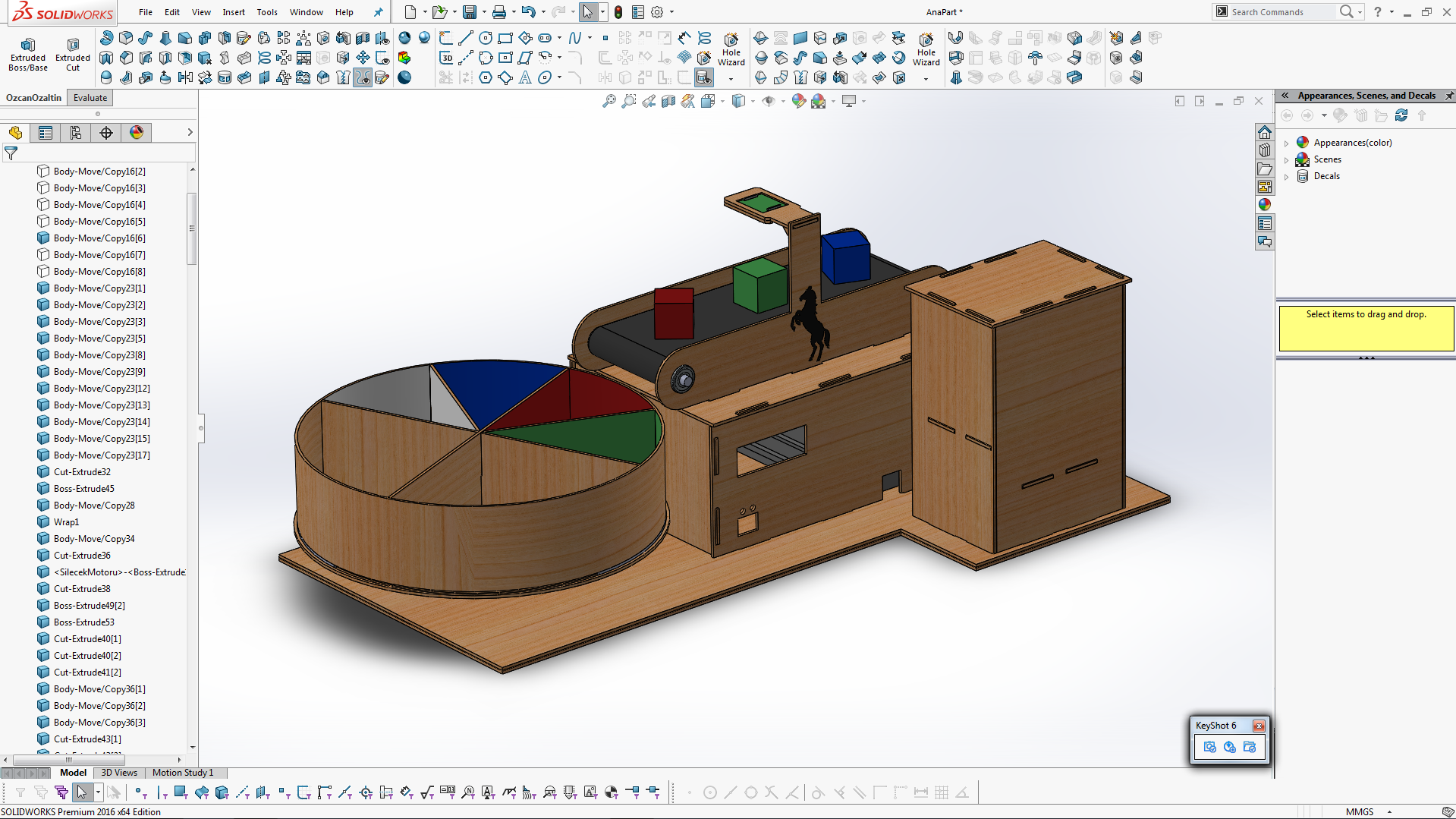Toggle the Filter Faces selection filter
The width and height of the screenshot is (1456, 819).
[181, 792]
